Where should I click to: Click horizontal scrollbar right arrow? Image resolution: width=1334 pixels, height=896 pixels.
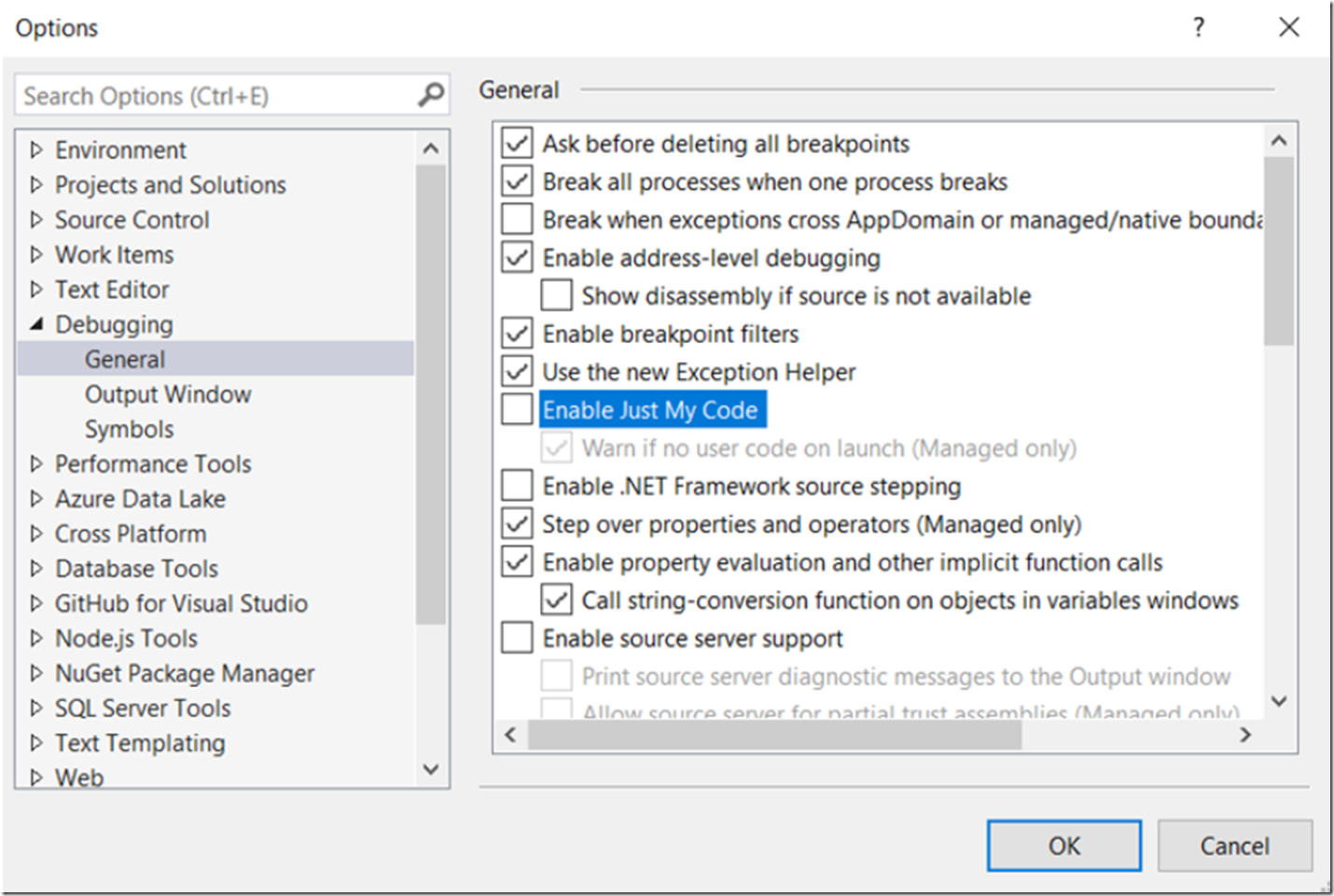click(1245, 735)
